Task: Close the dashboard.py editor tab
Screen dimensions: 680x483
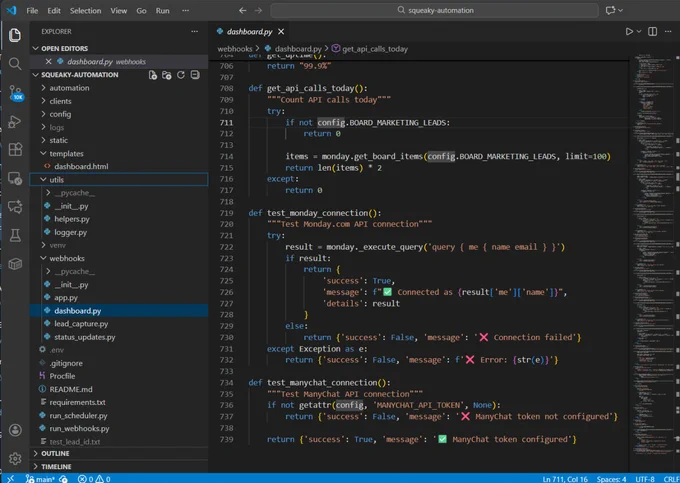Action: click(x=281, y=32)
